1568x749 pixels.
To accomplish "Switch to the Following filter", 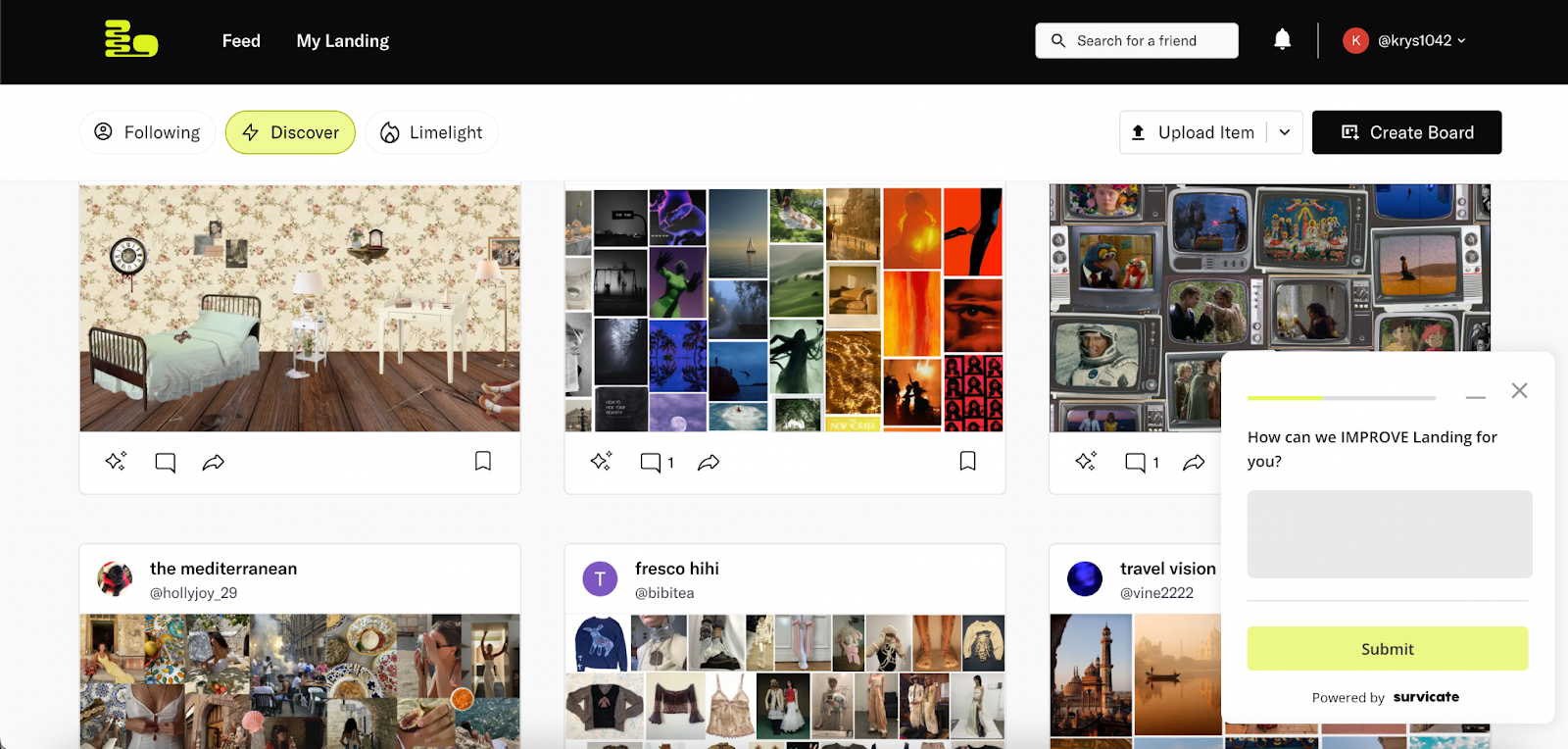I will point(147,132).
